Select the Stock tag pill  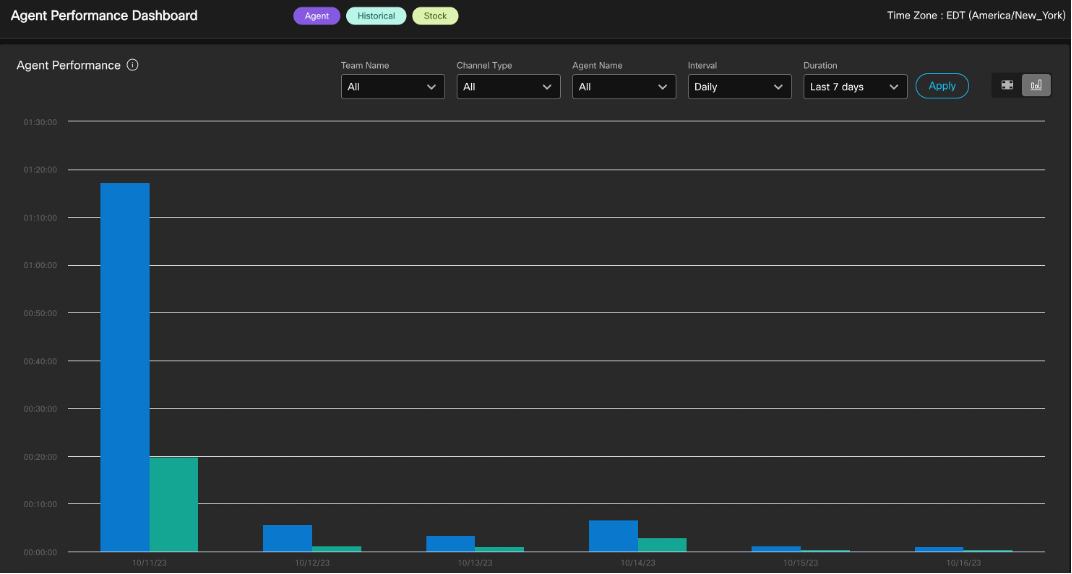(x=435, y=16)
